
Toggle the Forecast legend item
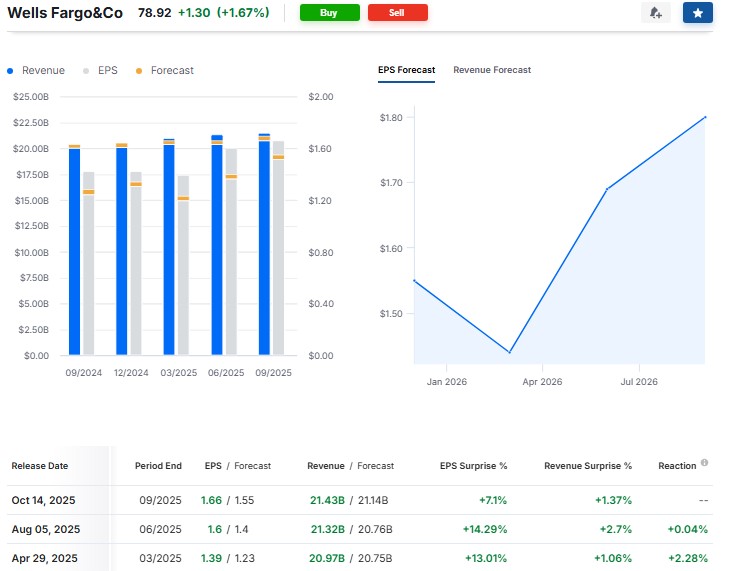click(165, 71)
